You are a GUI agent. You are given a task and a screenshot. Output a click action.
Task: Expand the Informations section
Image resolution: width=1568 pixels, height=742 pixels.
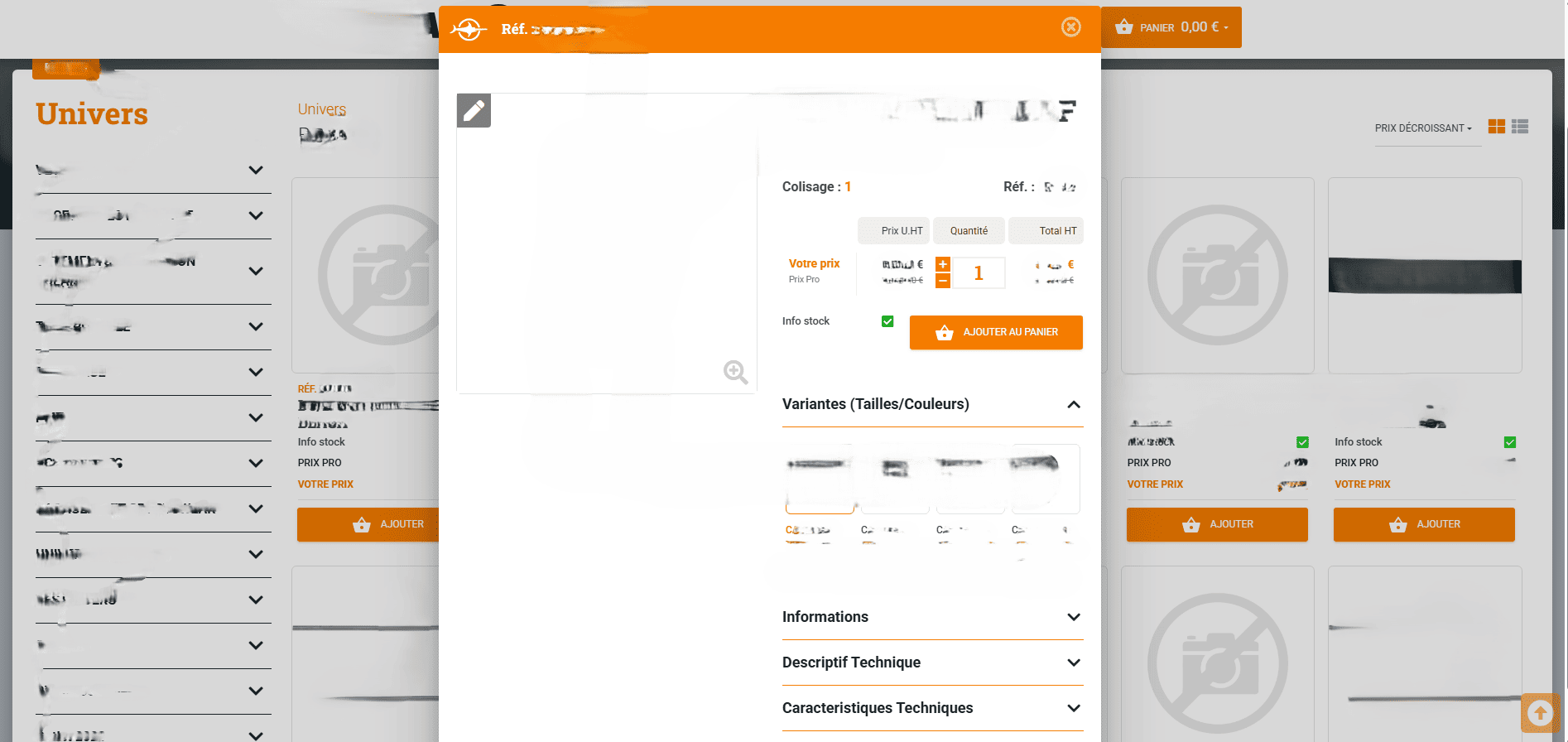pos(1073,617)
